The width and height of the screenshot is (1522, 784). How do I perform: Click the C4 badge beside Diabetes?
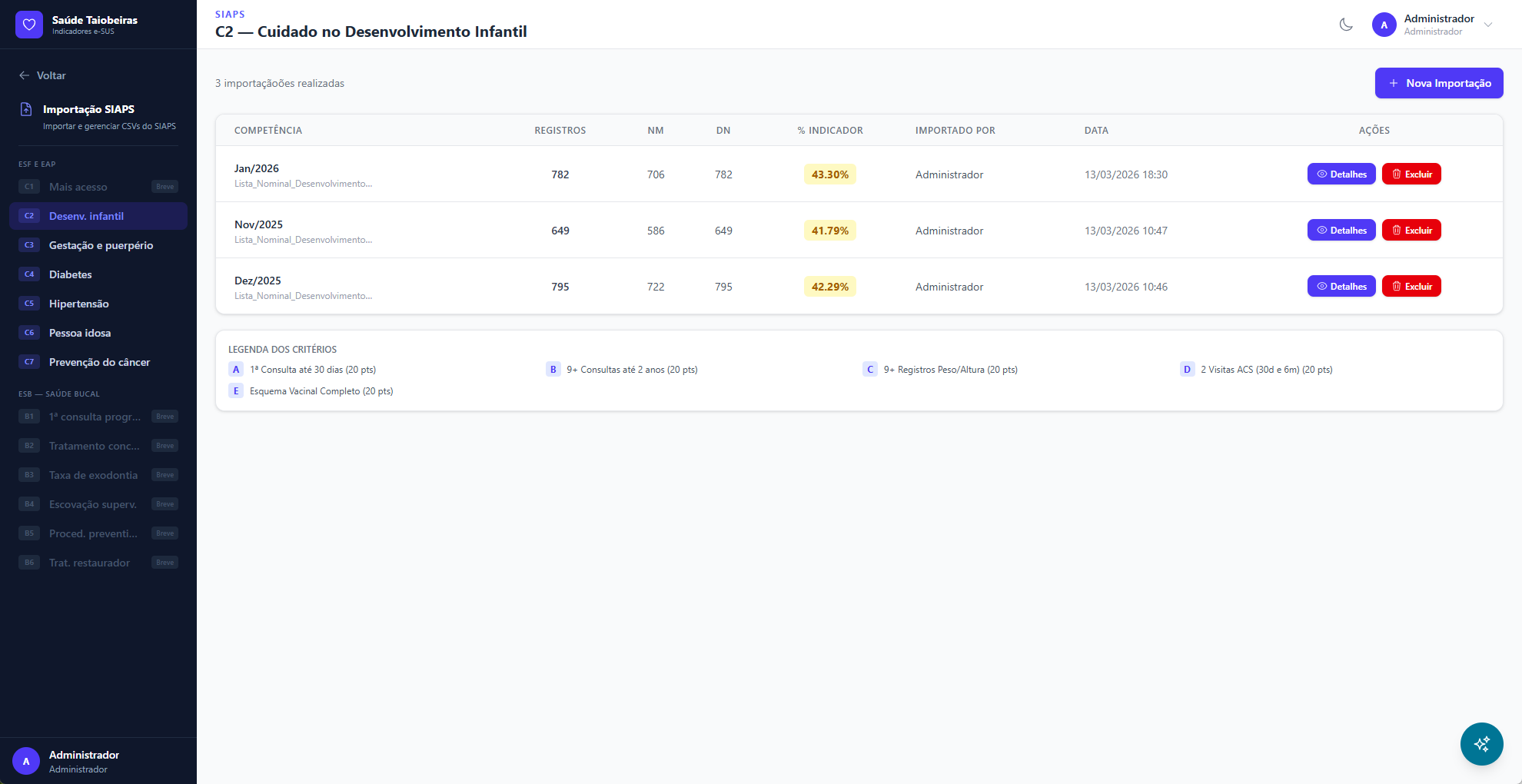29,274
